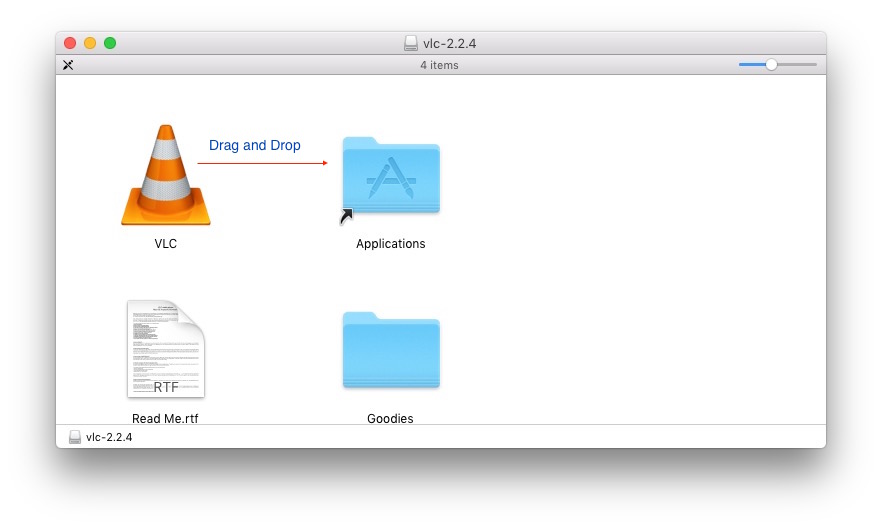The image size is (882, 528).
Task: Click the 'VLC' label text
Action: click(166, 243)
